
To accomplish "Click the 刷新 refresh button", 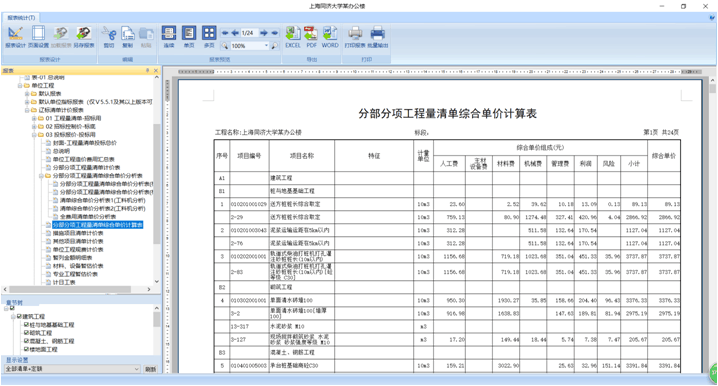I will coord(151,369).
